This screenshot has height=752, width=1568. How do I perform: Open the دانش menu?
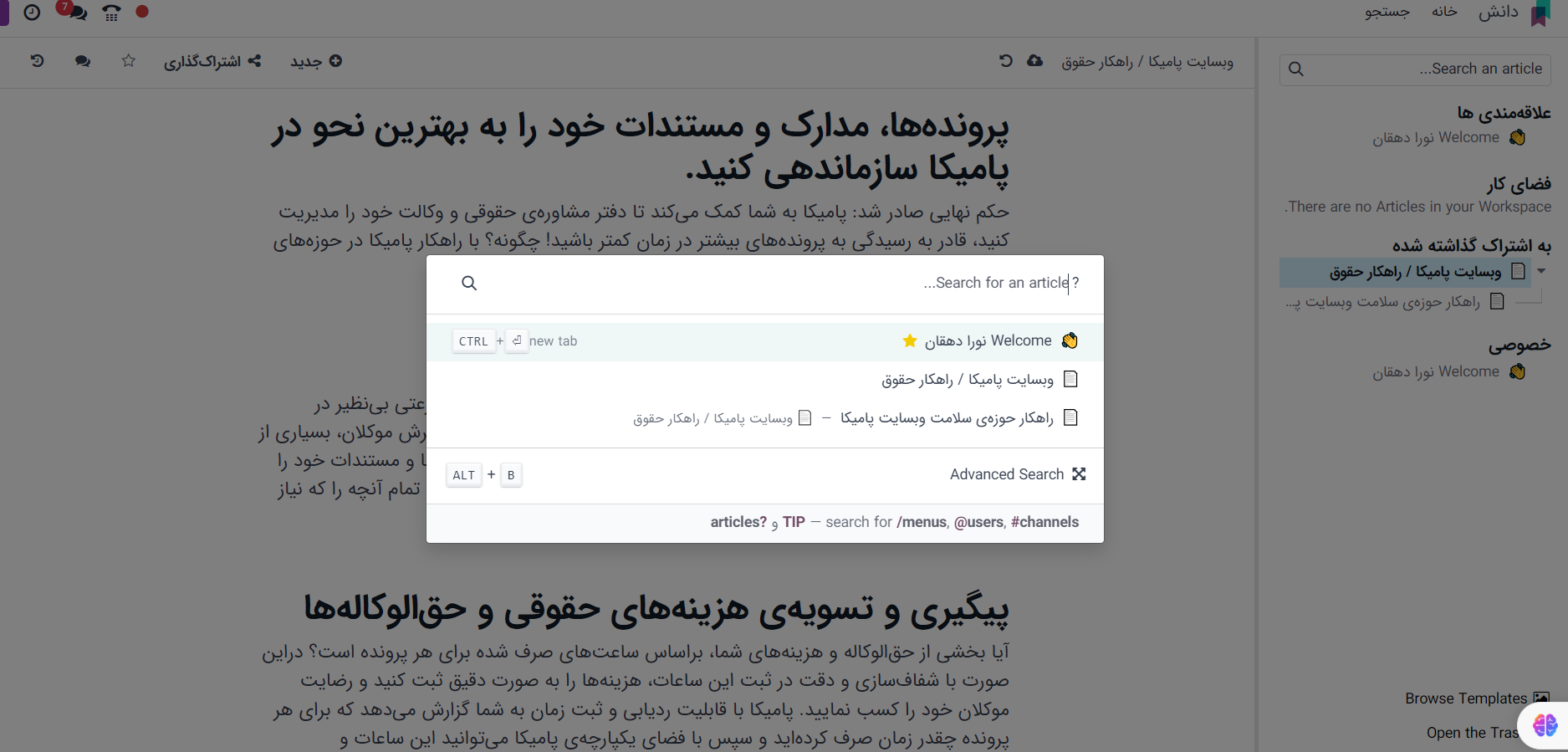[1499, 12]
